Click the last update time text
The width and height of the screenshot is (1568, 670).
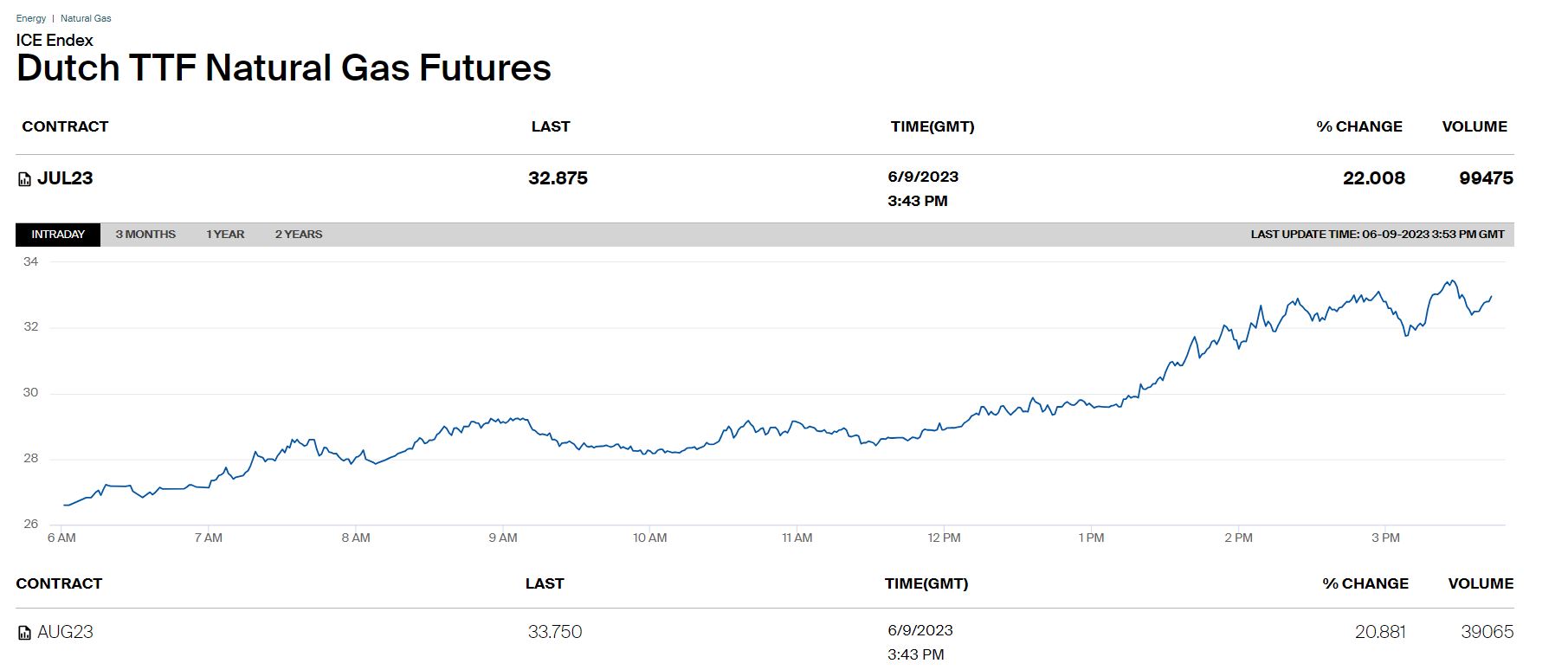1377,235
